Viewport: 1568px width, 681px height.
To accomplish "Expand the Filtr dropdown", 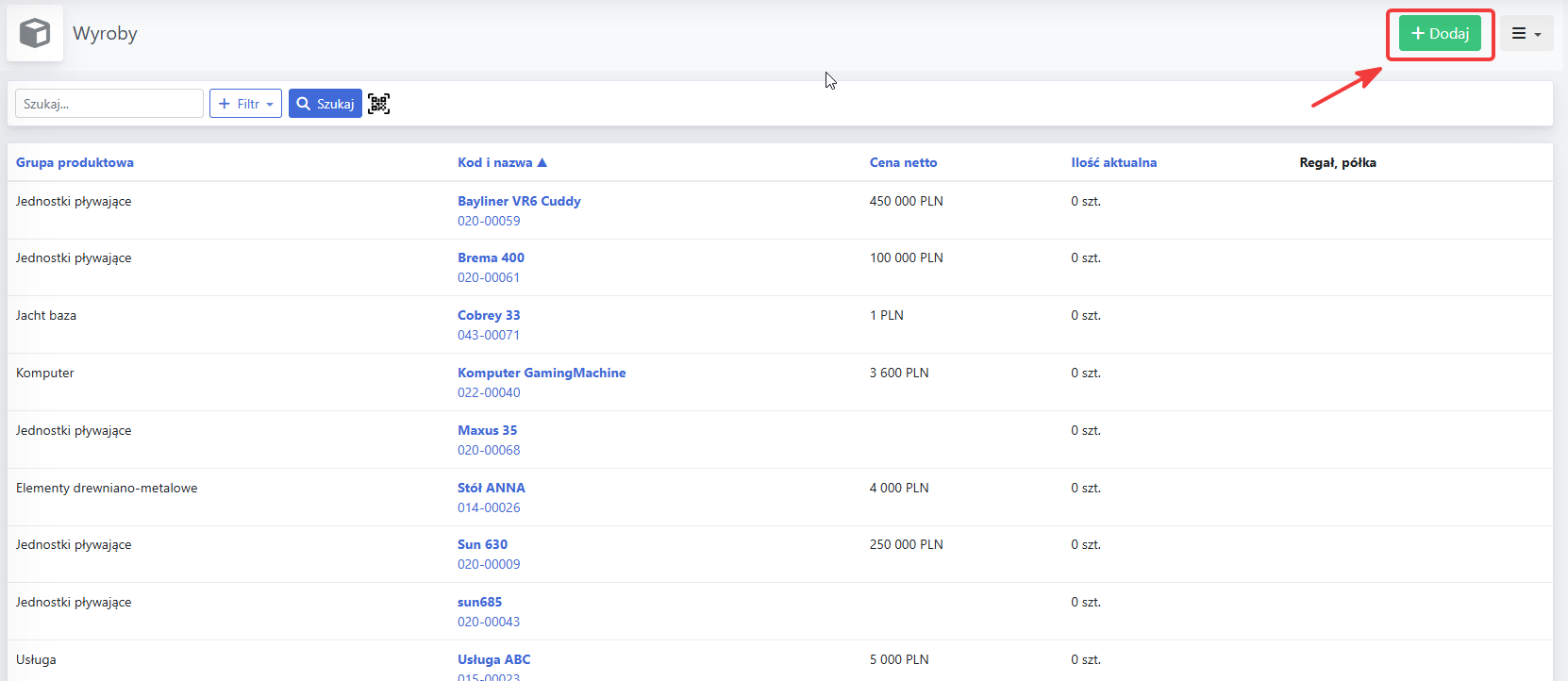I will point(245,104).
